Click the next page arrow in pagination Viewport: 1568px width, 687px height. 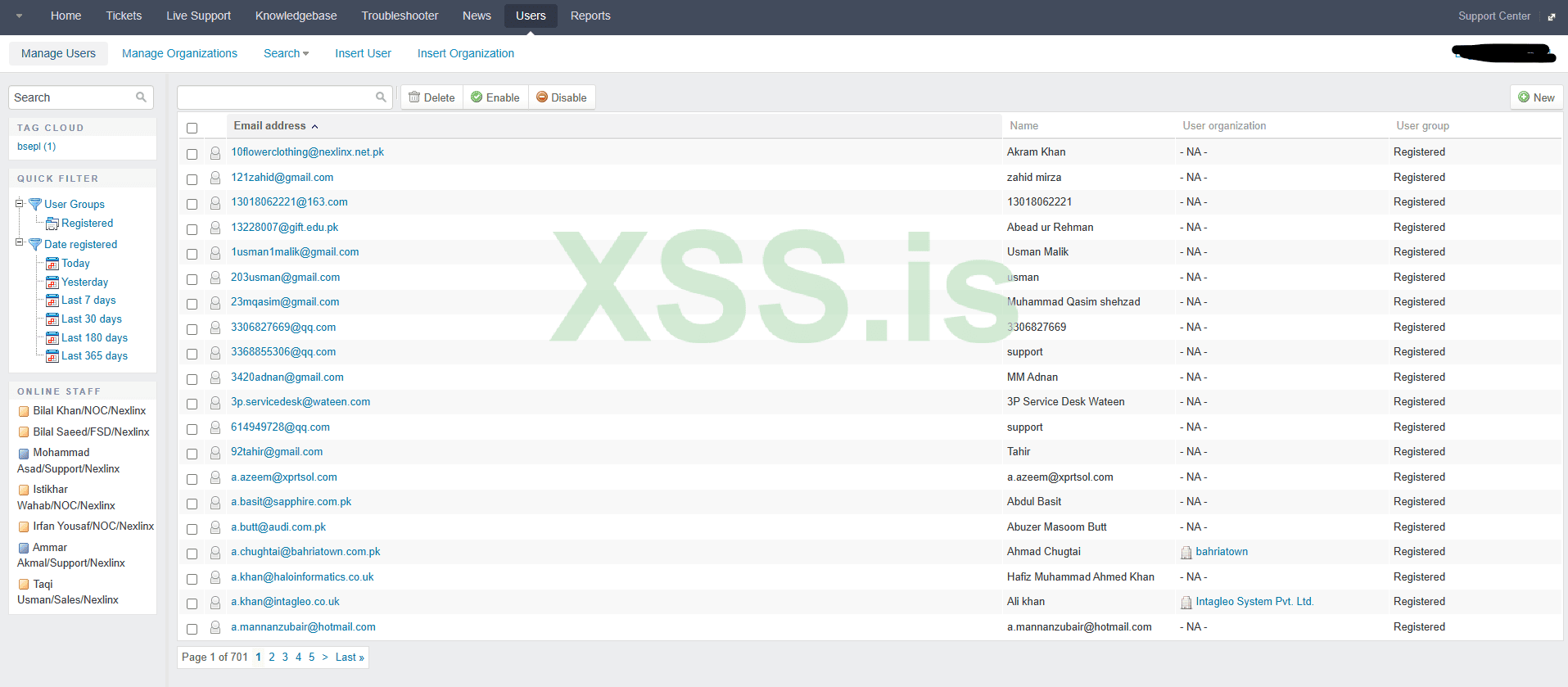pos(325,658)
